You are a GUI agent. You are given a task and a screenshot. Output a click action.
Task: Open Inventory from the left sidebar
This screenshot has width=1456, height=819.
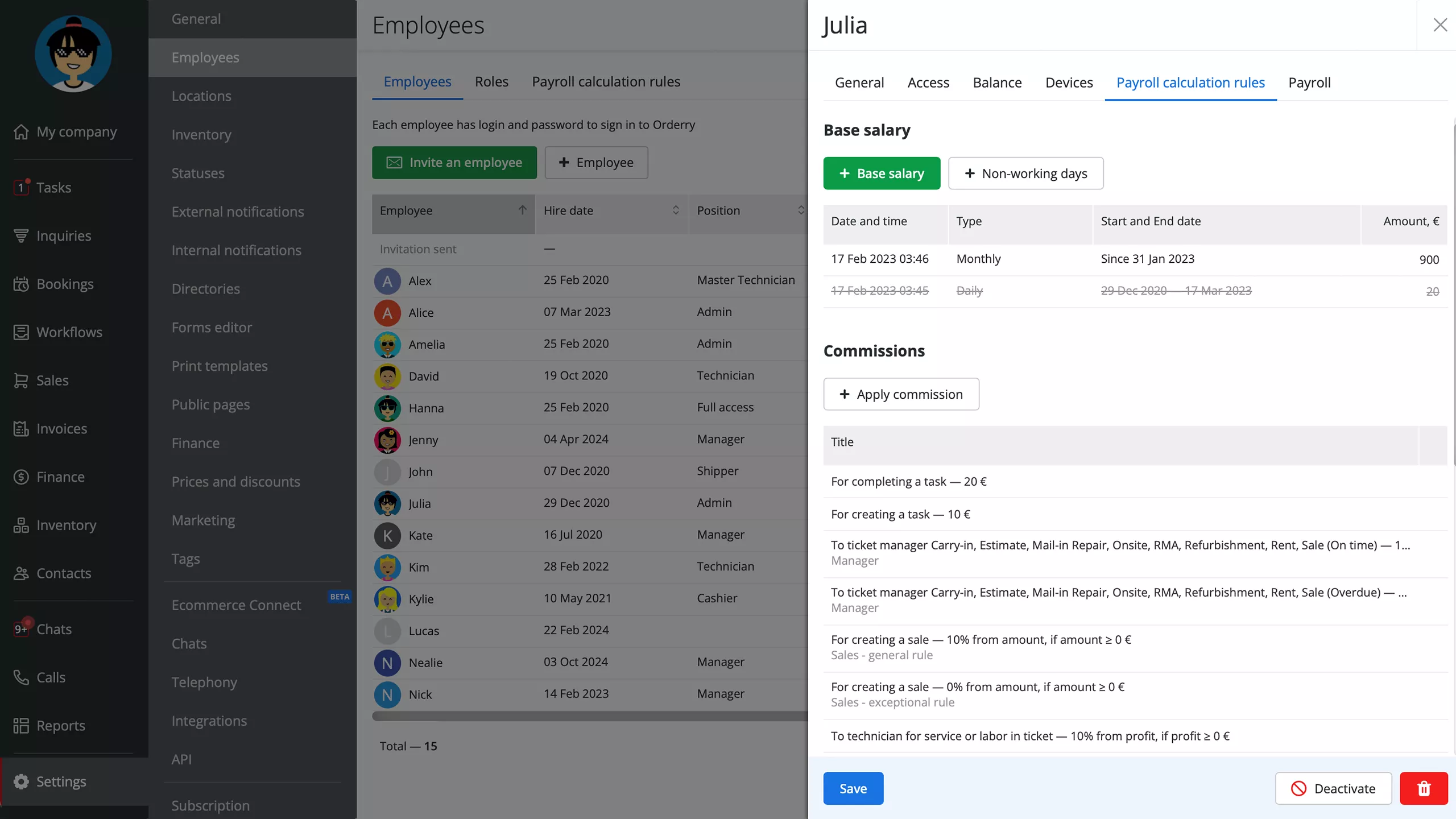[67, 524]
